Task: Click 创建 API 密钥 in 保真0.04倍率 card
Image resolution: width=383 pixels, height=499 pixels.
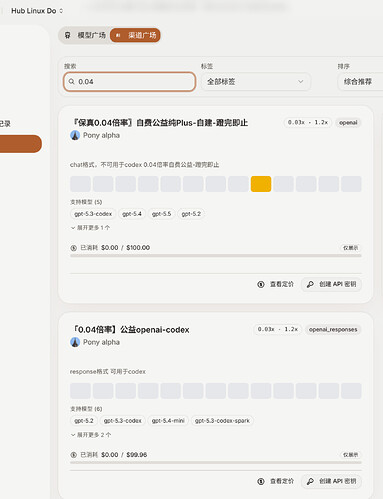Action: click(331, 284)
